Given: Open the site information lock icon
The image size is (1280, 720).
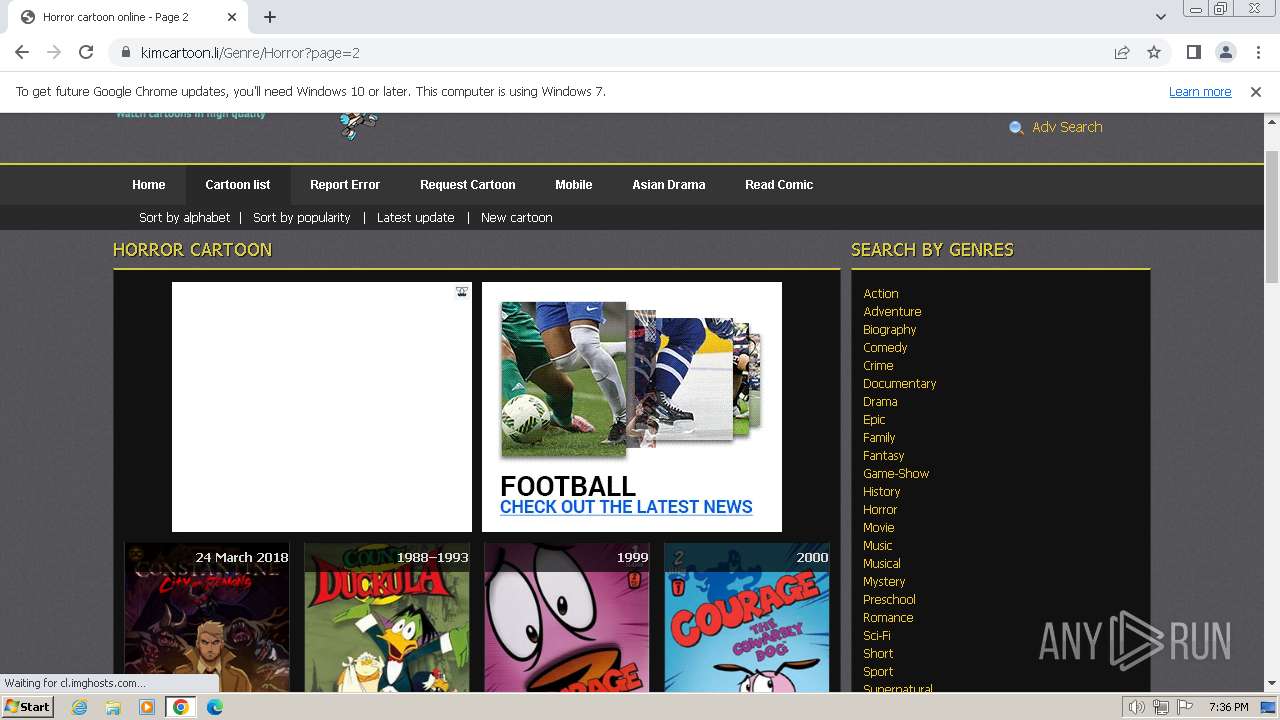Looking at the screenshot, I should 126,53.
